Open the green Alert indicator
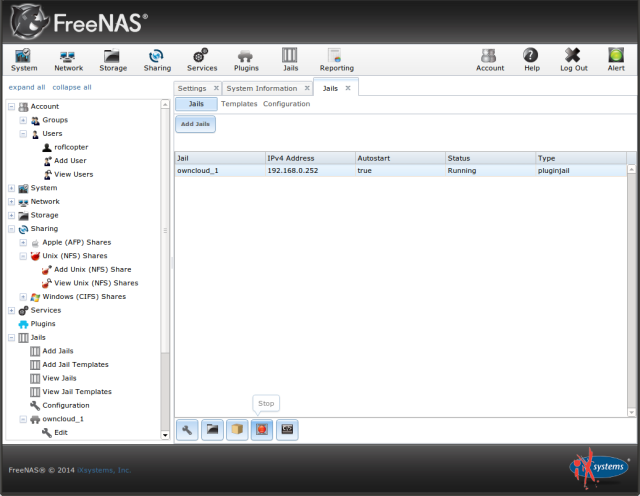The image size is (640, 496). click(x=616, y=60)
